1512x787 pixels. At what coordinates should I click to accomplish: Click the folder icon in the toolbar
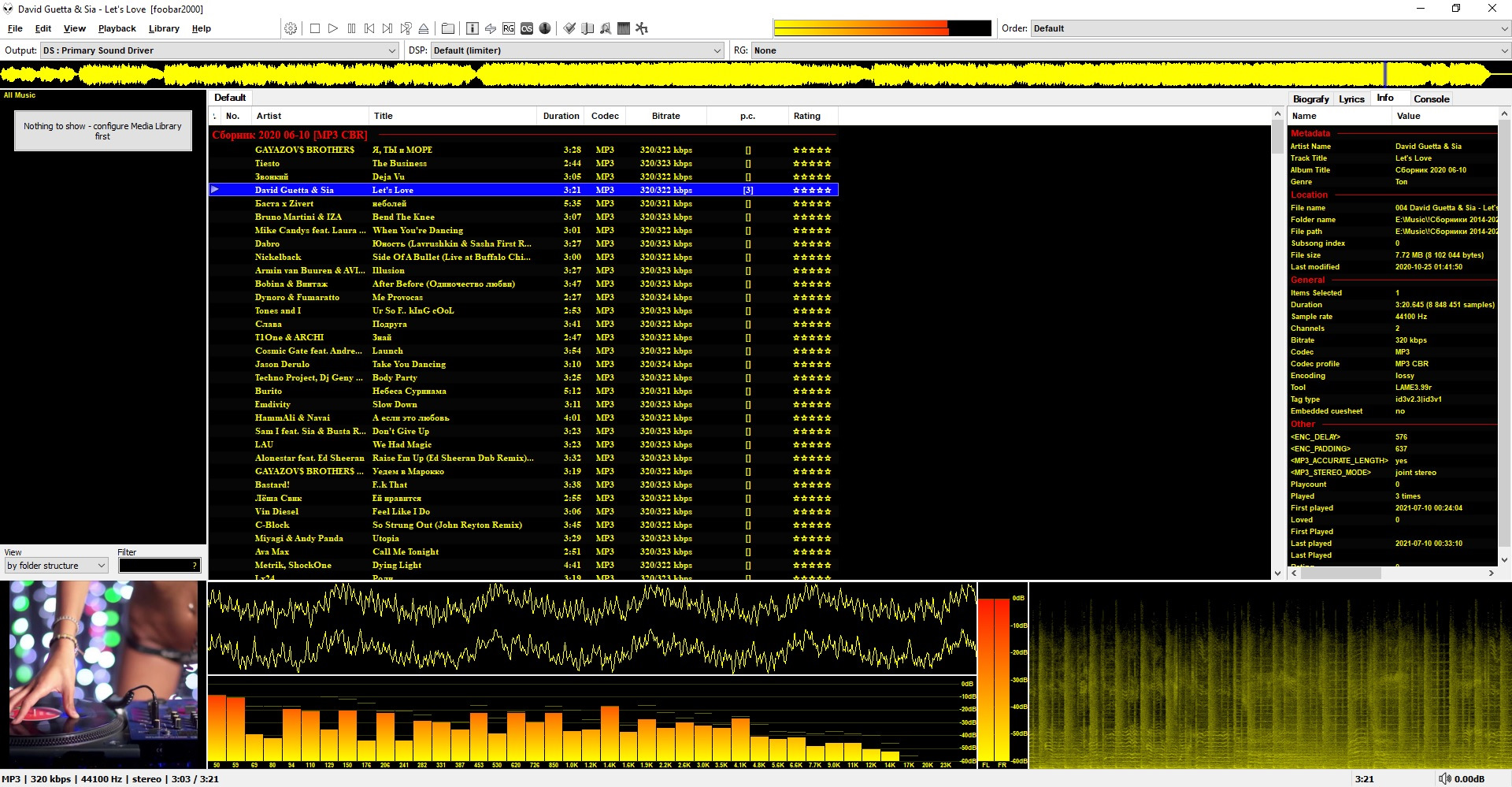click(448, 28)
